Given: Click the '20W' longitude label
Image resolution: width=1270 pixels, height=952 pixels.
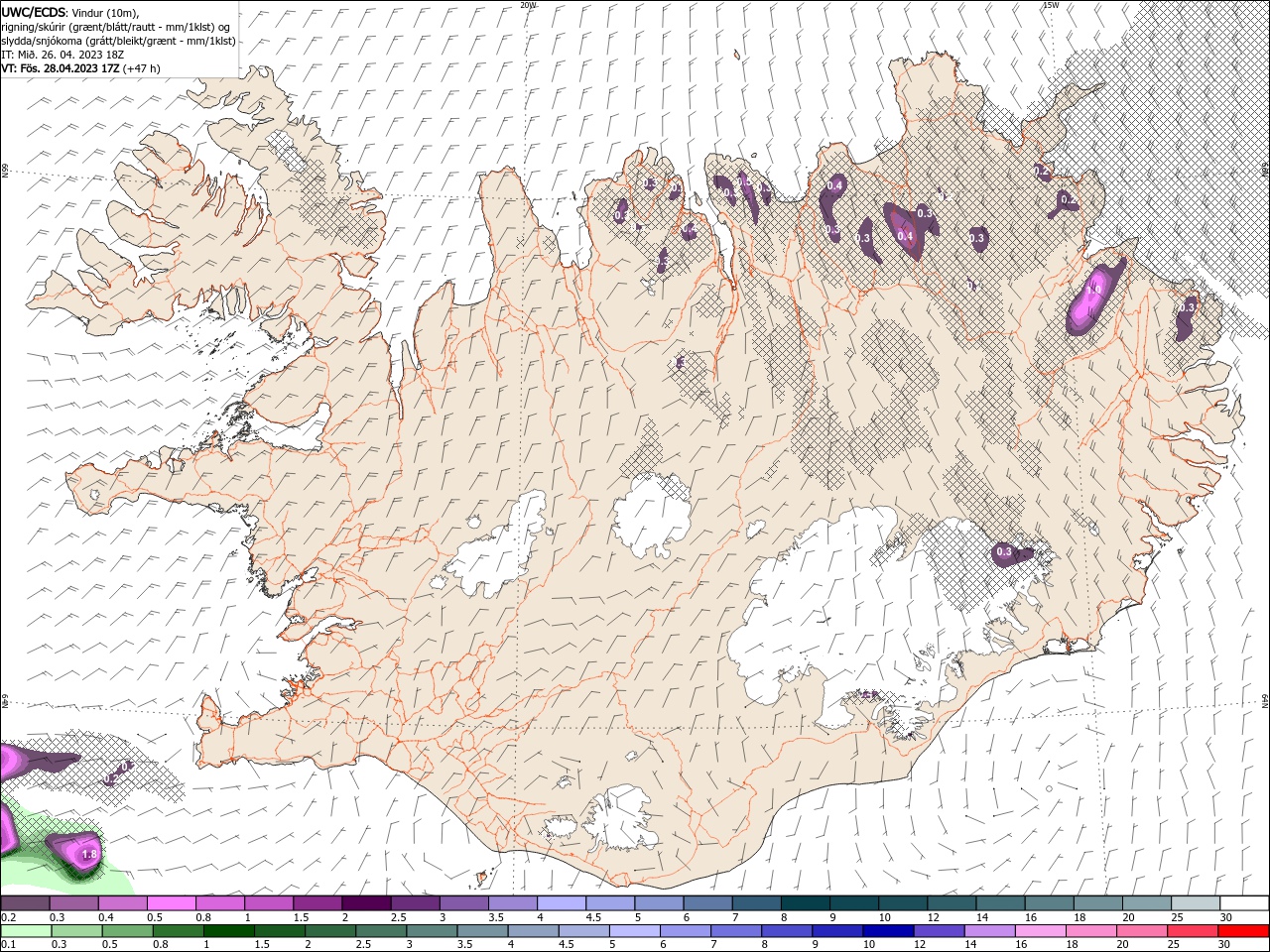Looking at the screenshot, I should click(528, 5).
